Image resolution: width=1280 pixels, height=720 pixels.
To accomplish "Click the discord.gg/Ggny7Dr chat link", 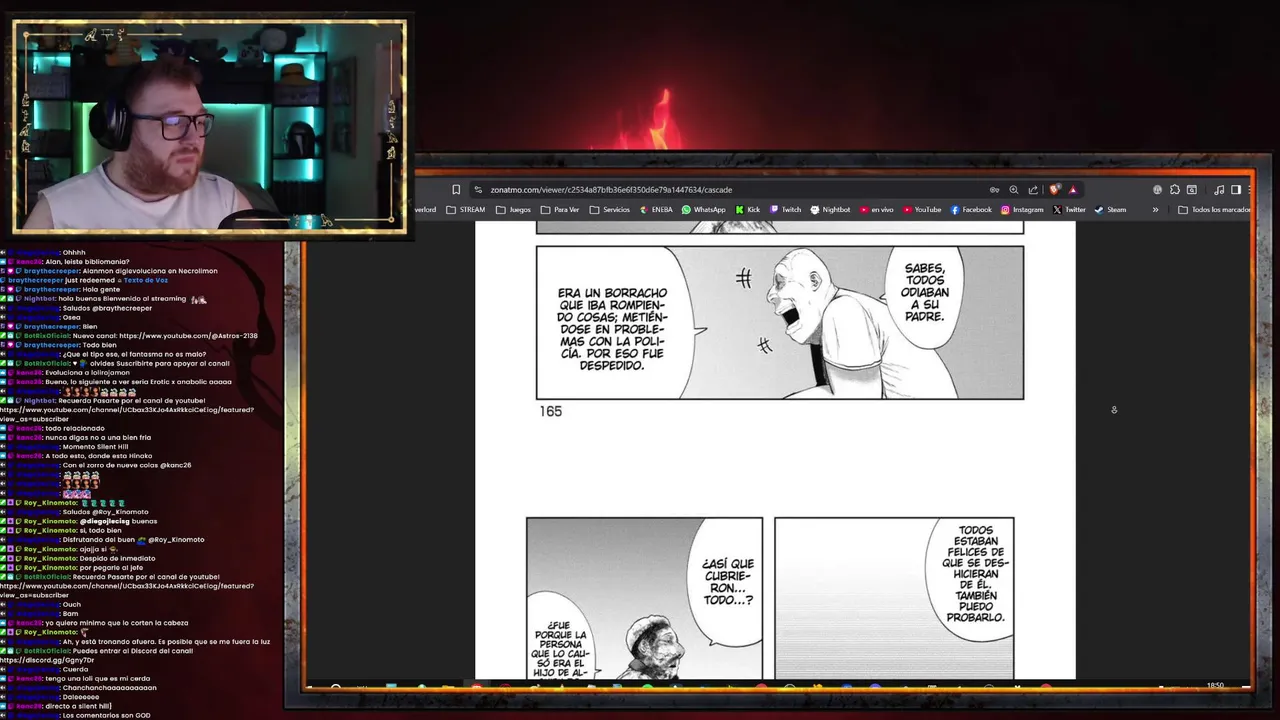I will [47, 660].
